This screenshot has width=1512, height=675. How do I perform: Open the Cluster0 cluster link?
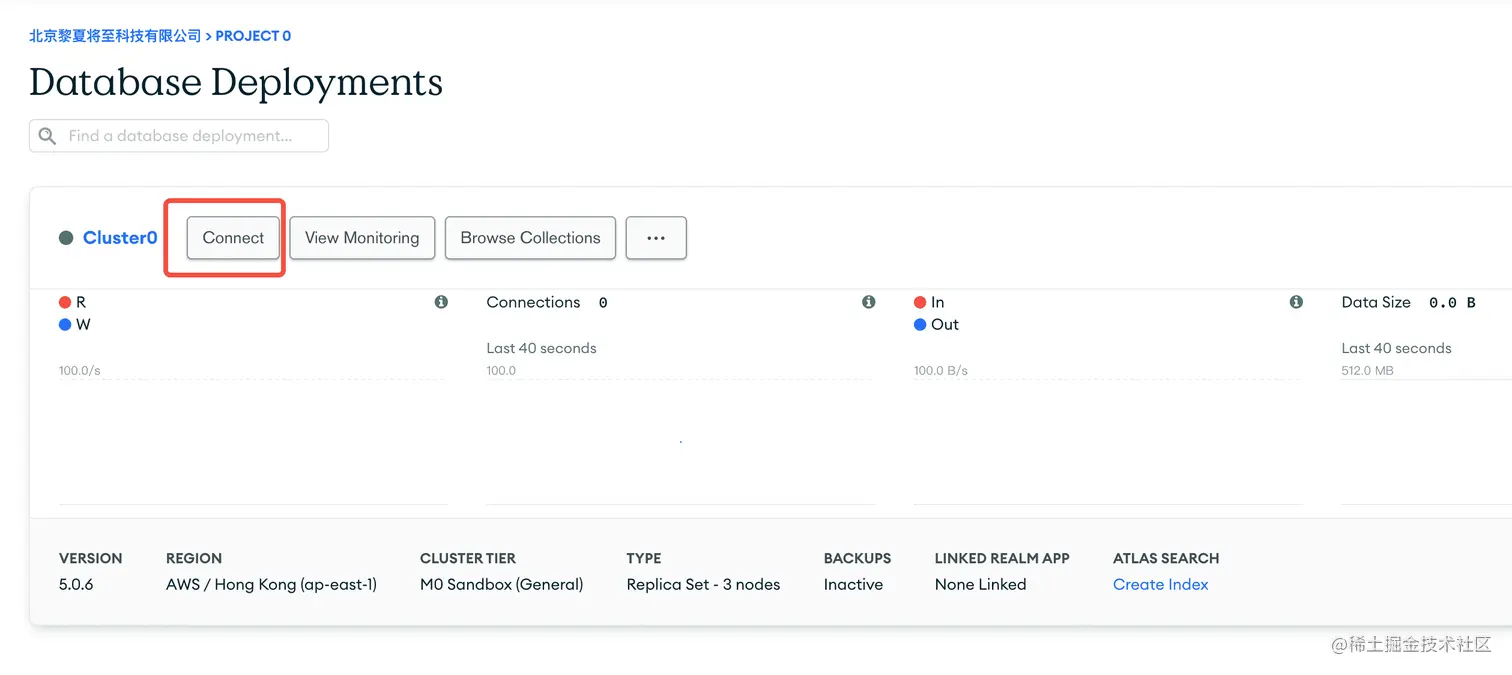tap(120, 238)
